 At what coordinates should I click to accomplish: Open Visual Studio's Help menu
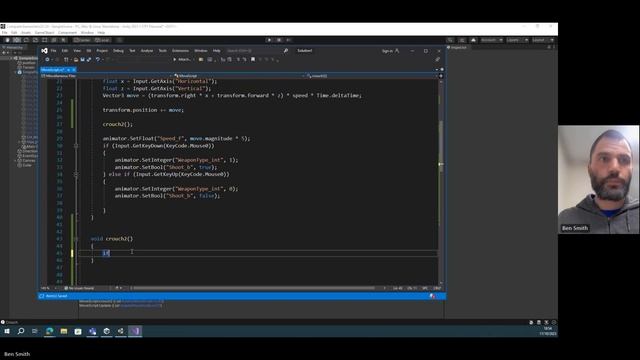coord(216,51)
